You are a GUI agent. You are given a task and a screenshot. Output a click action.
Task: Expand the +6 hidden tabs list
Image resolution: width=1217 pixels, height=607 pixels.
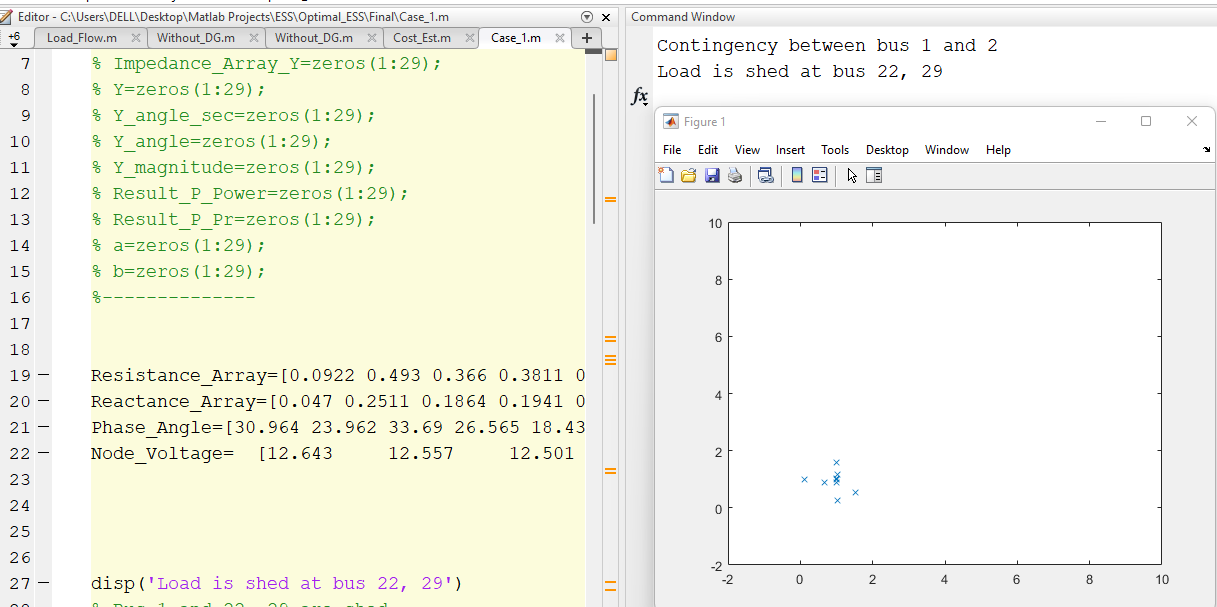12,36
